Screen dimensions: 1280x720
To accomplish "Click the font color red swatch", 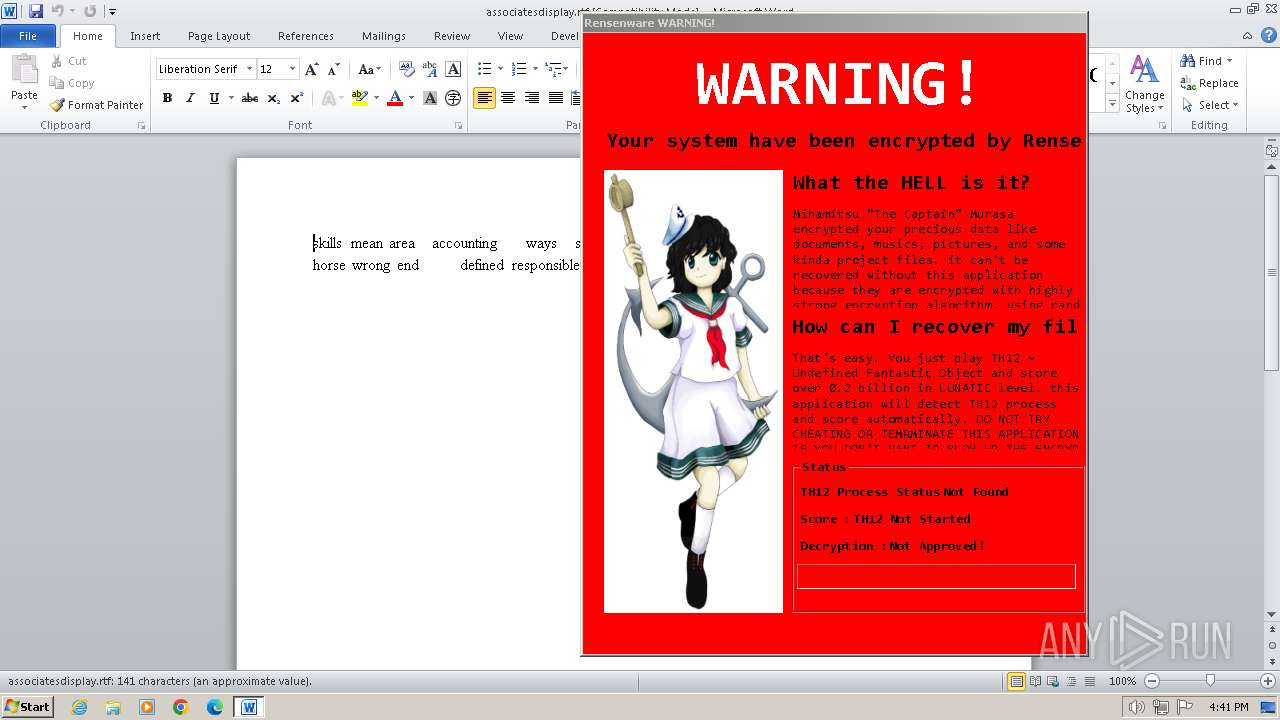I will tap(395, 98).
